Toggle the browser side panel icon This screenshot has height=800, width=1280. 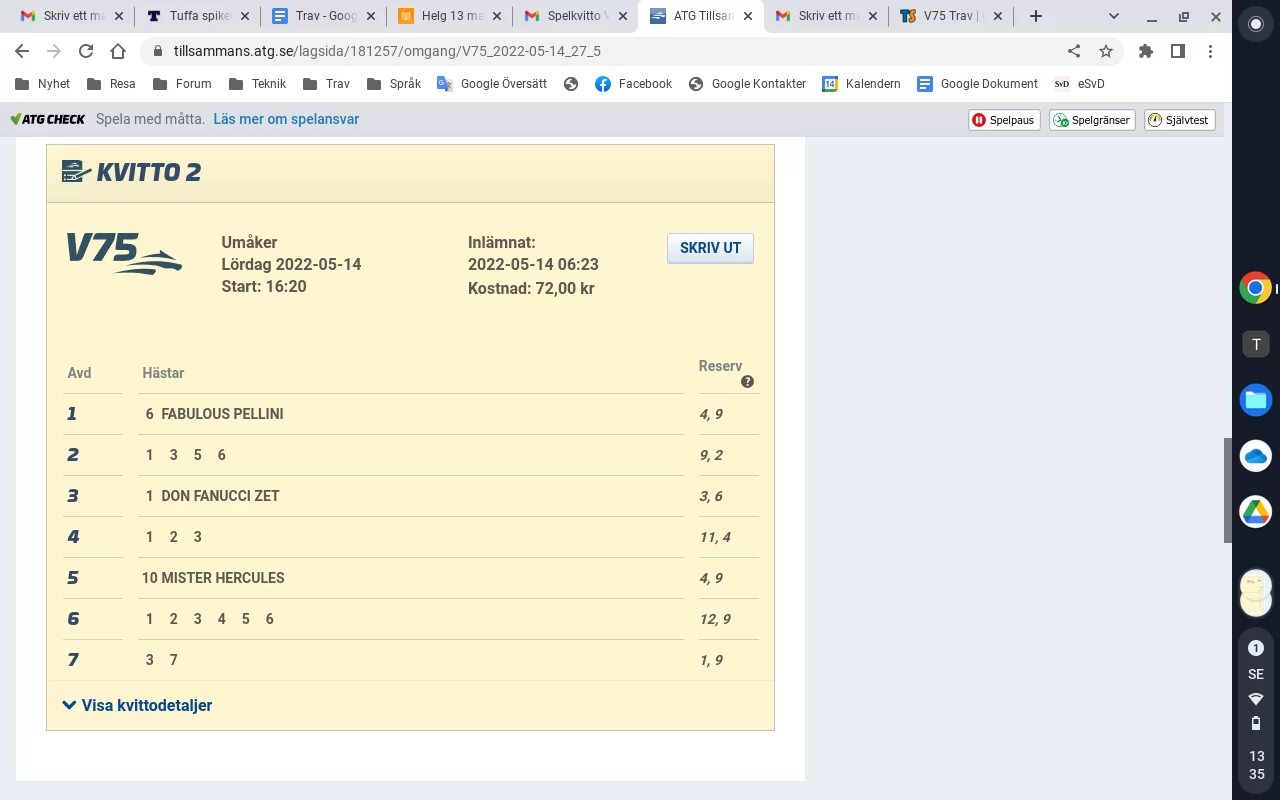(1178, 51)
